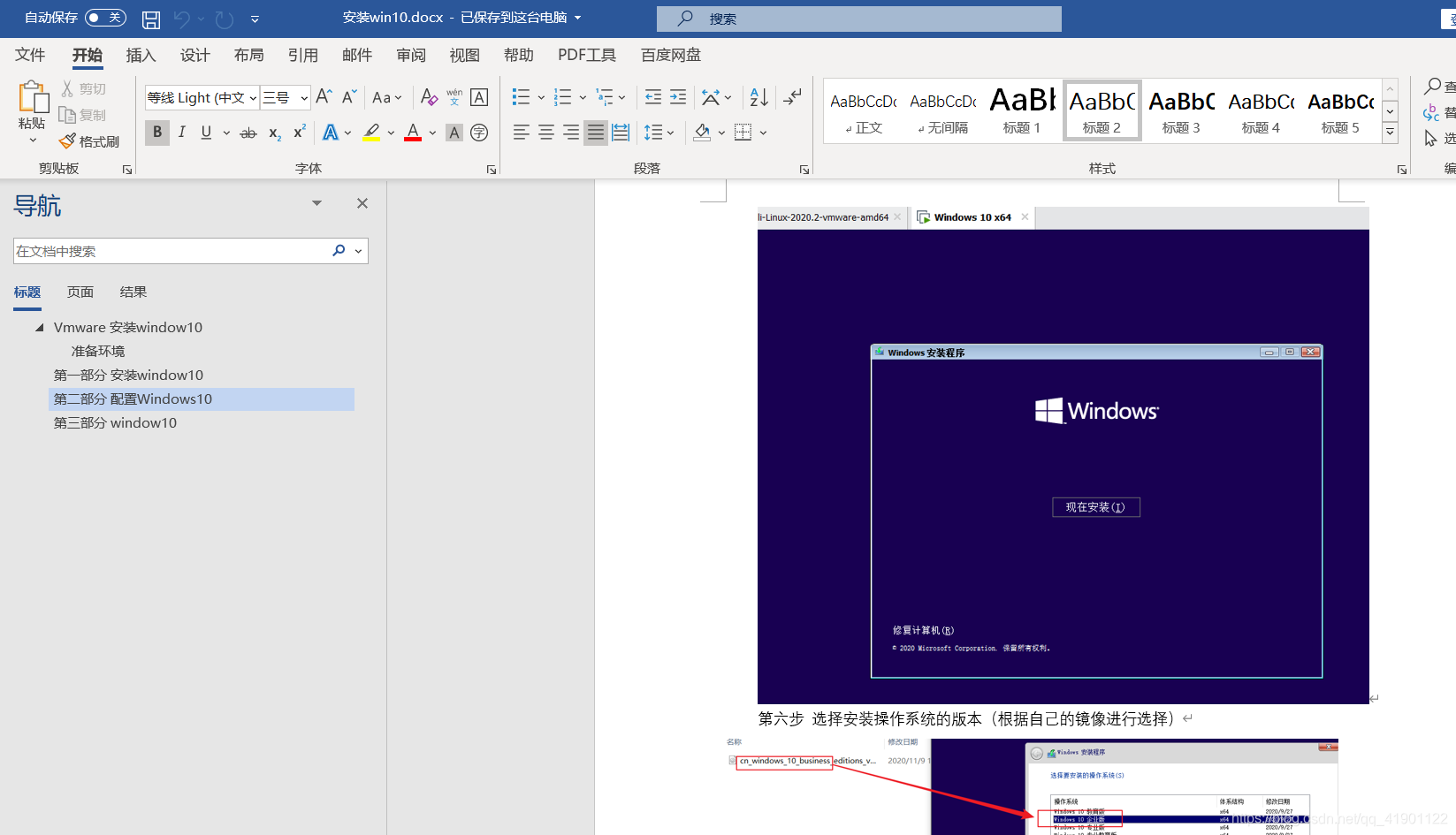Click the decrease indent icon
Screen dimensions: 1456x835
pos(653,96)
